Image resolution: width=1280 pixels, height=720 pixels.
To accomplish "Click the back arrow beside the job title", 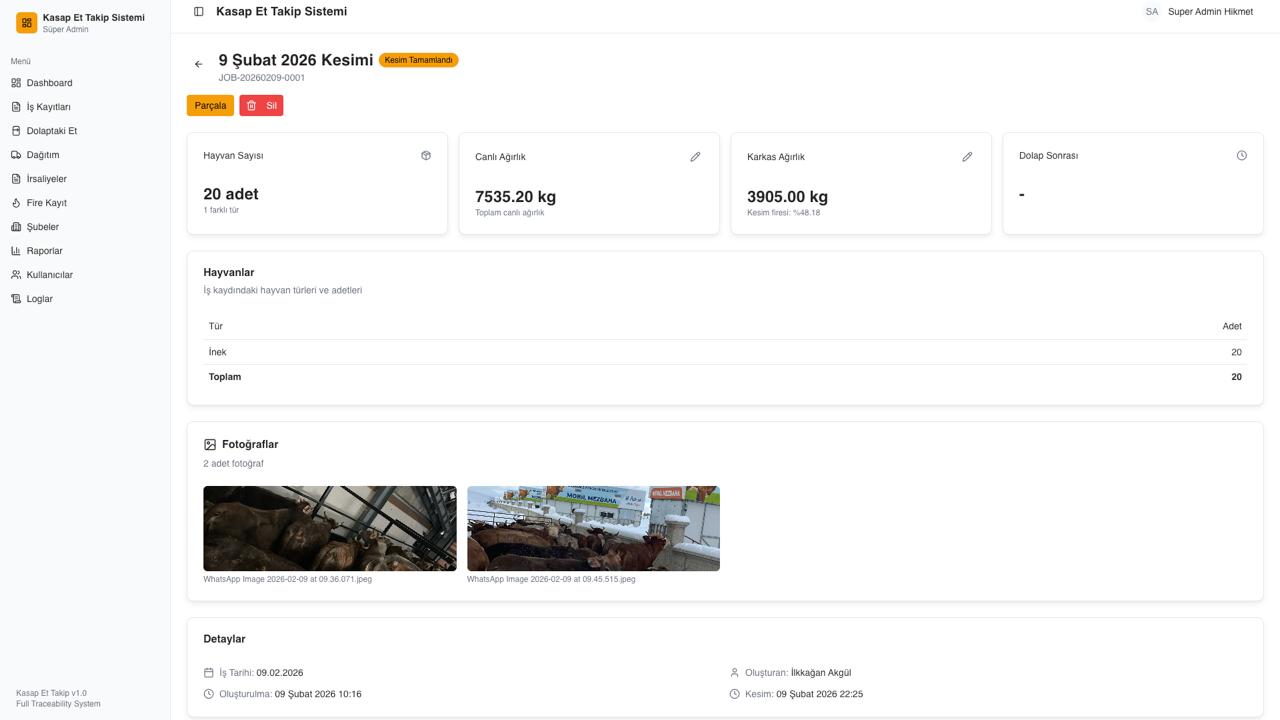I will 198,64.
